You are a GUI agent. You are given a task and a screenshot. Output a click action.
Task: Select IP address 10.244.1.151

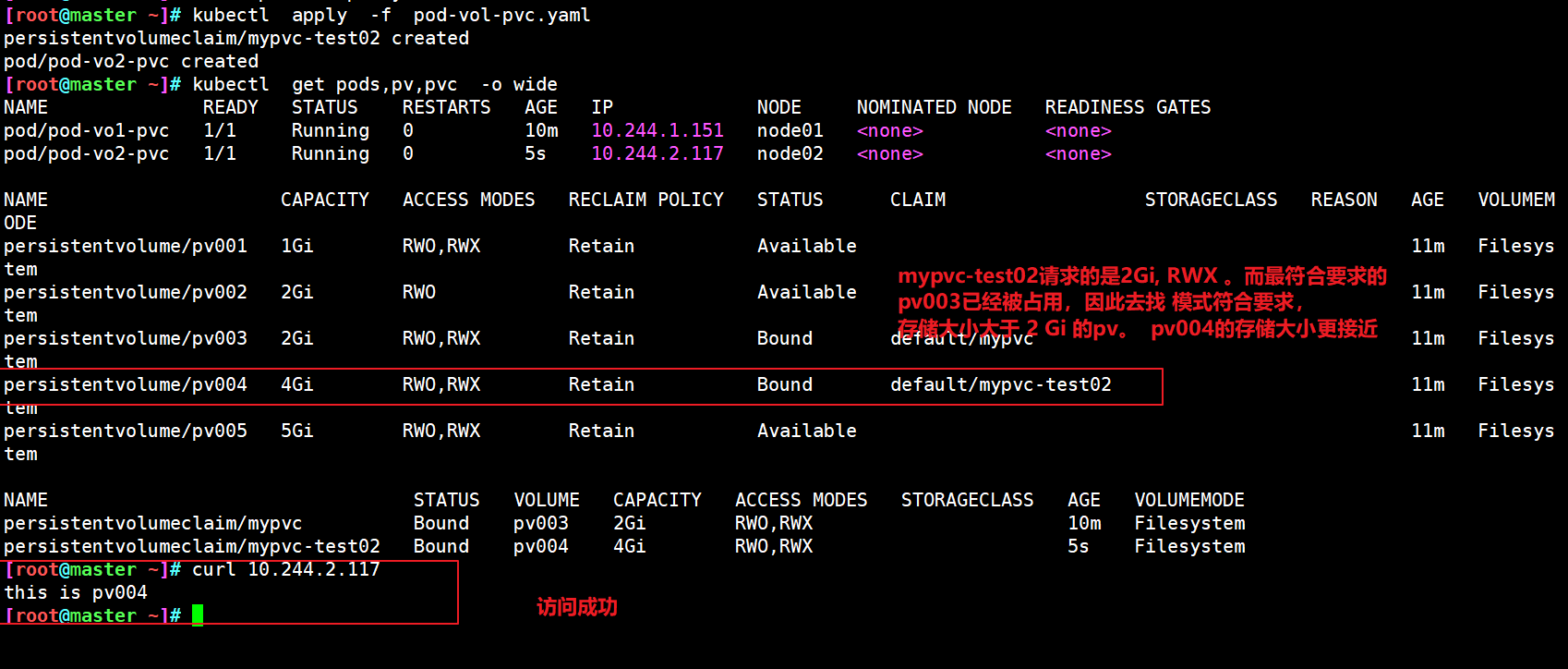pos(657,130)
